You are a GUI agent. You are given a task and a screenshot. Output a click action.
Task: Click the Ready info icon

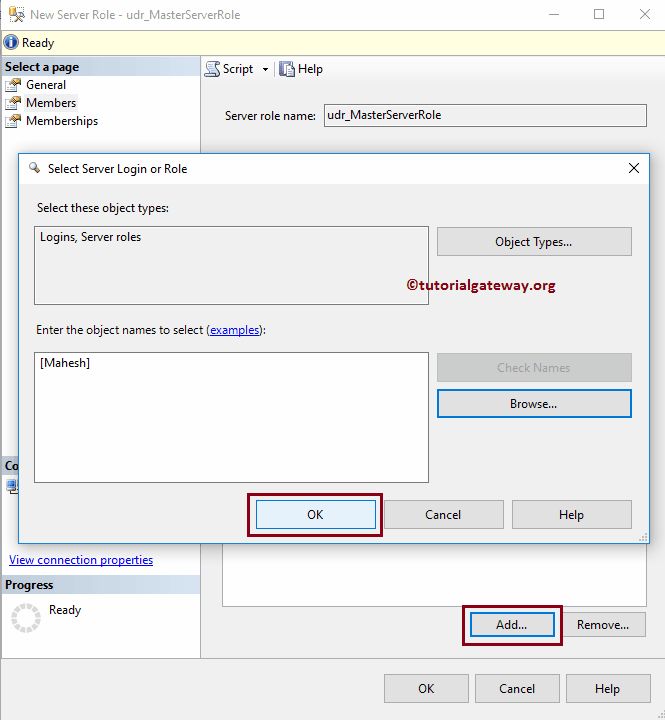coord(11,43)
